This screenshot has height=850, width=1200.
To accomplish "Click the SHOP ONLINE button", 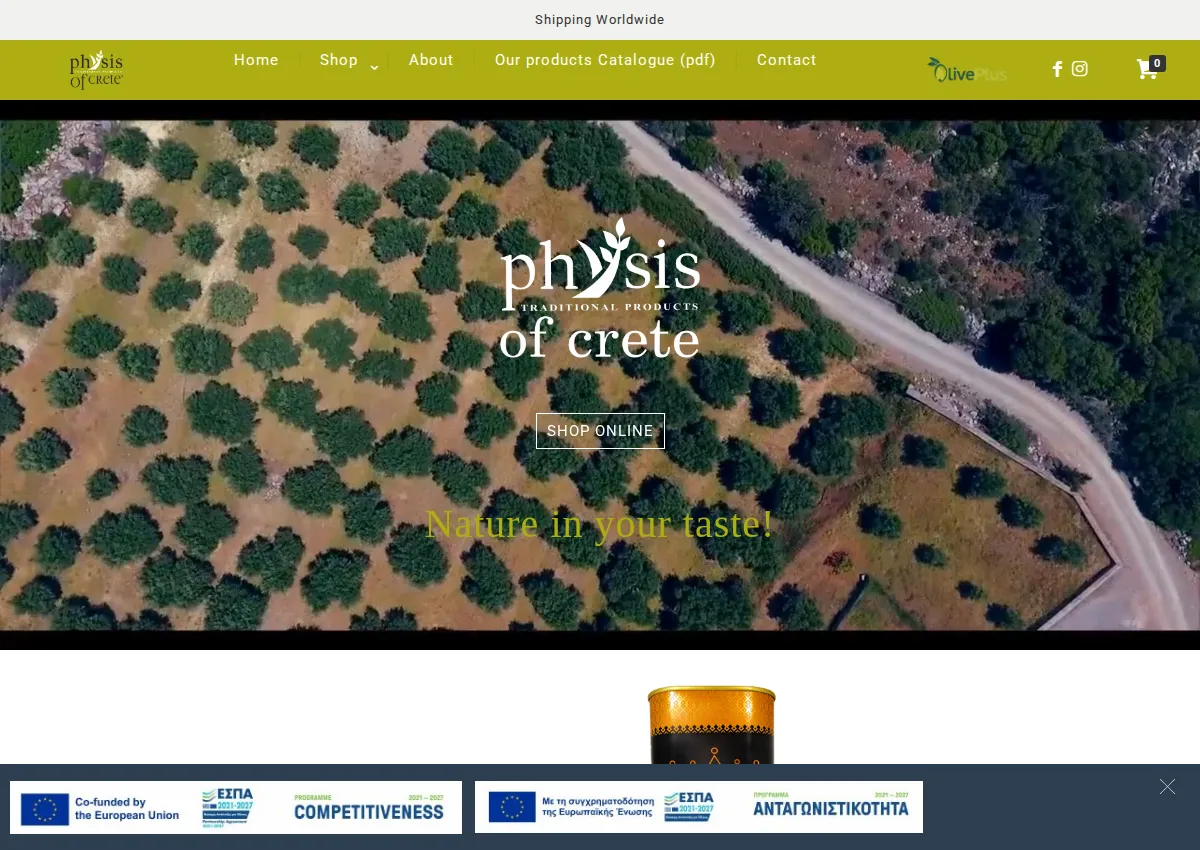I will coord(600,431).
